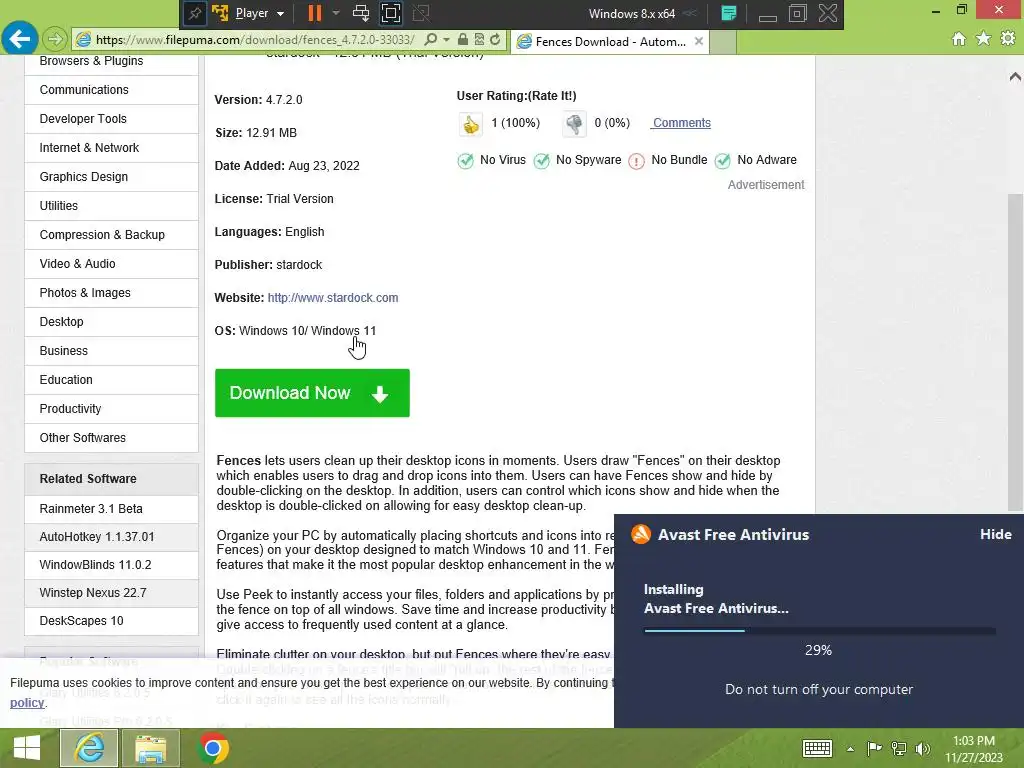Open the Internet & Network category

111,148
